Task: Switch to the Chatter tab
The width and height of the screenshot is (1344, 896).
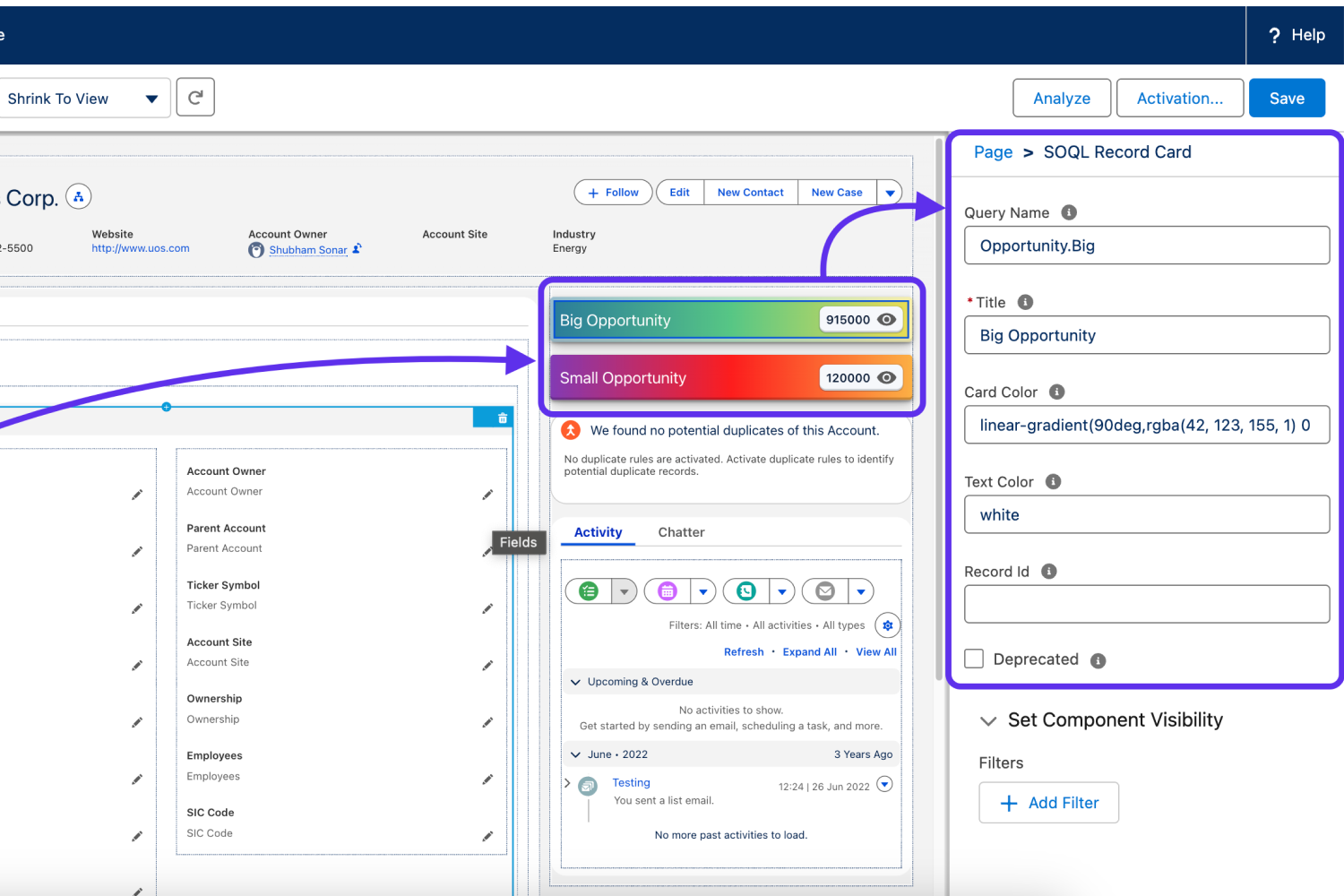Action: [681, 532]
